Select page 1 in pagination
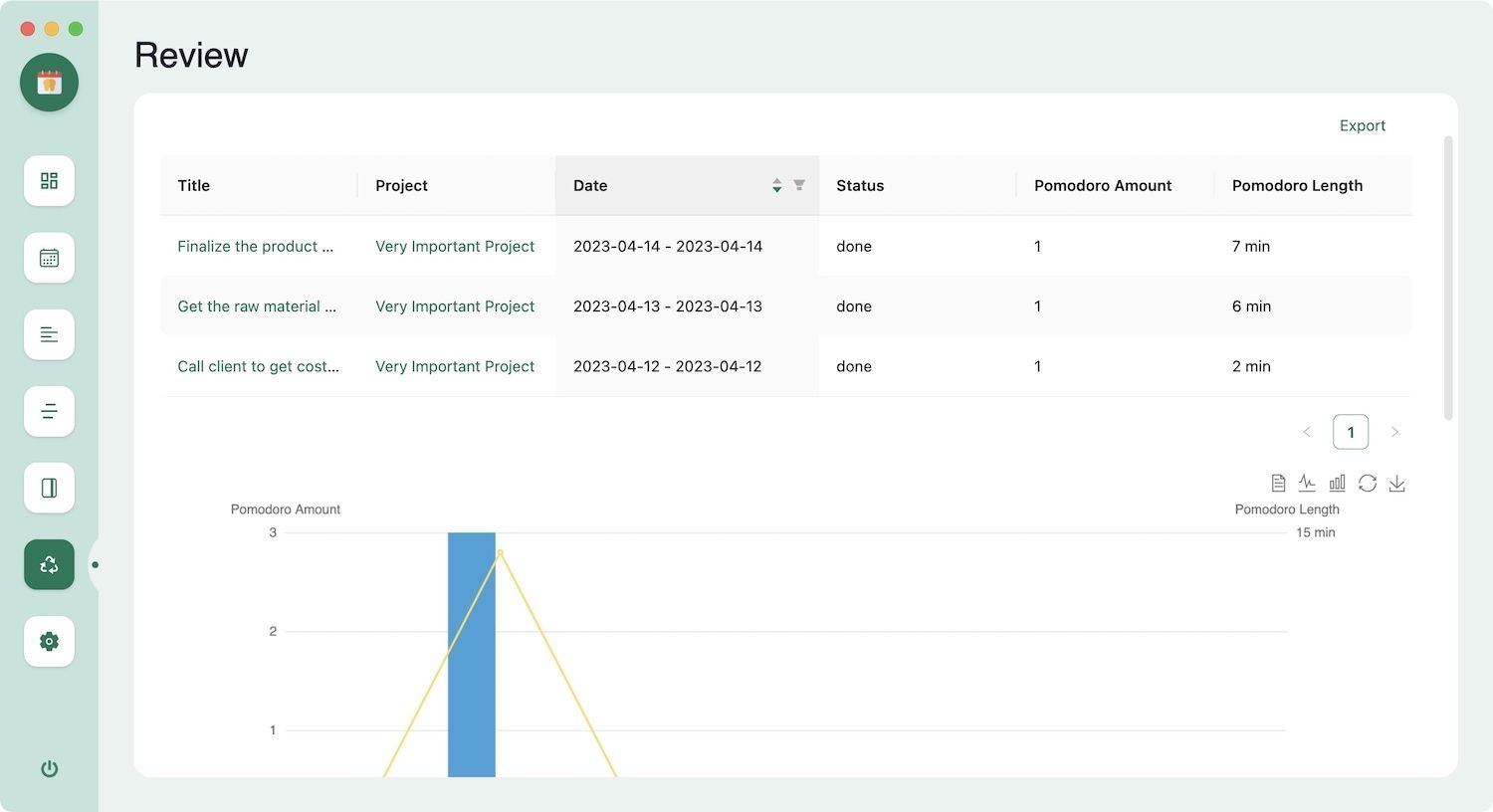 pos(1351,432)
